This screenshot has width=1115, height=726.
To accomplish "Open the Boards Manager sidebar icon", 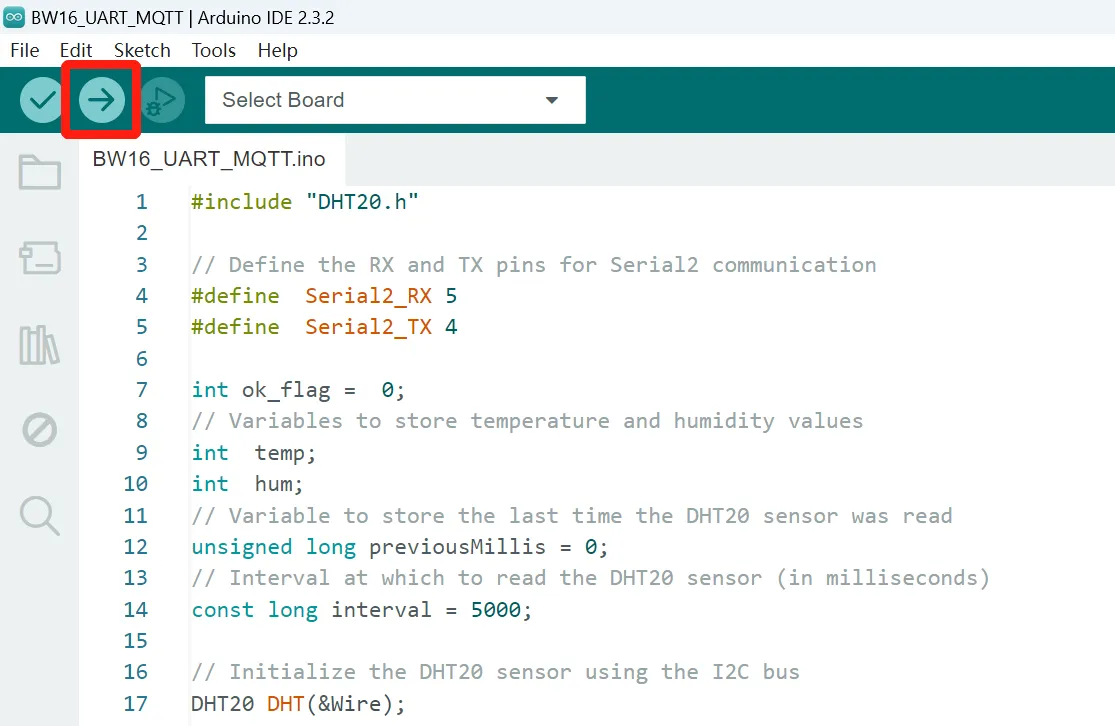I will tap(40, 258).
